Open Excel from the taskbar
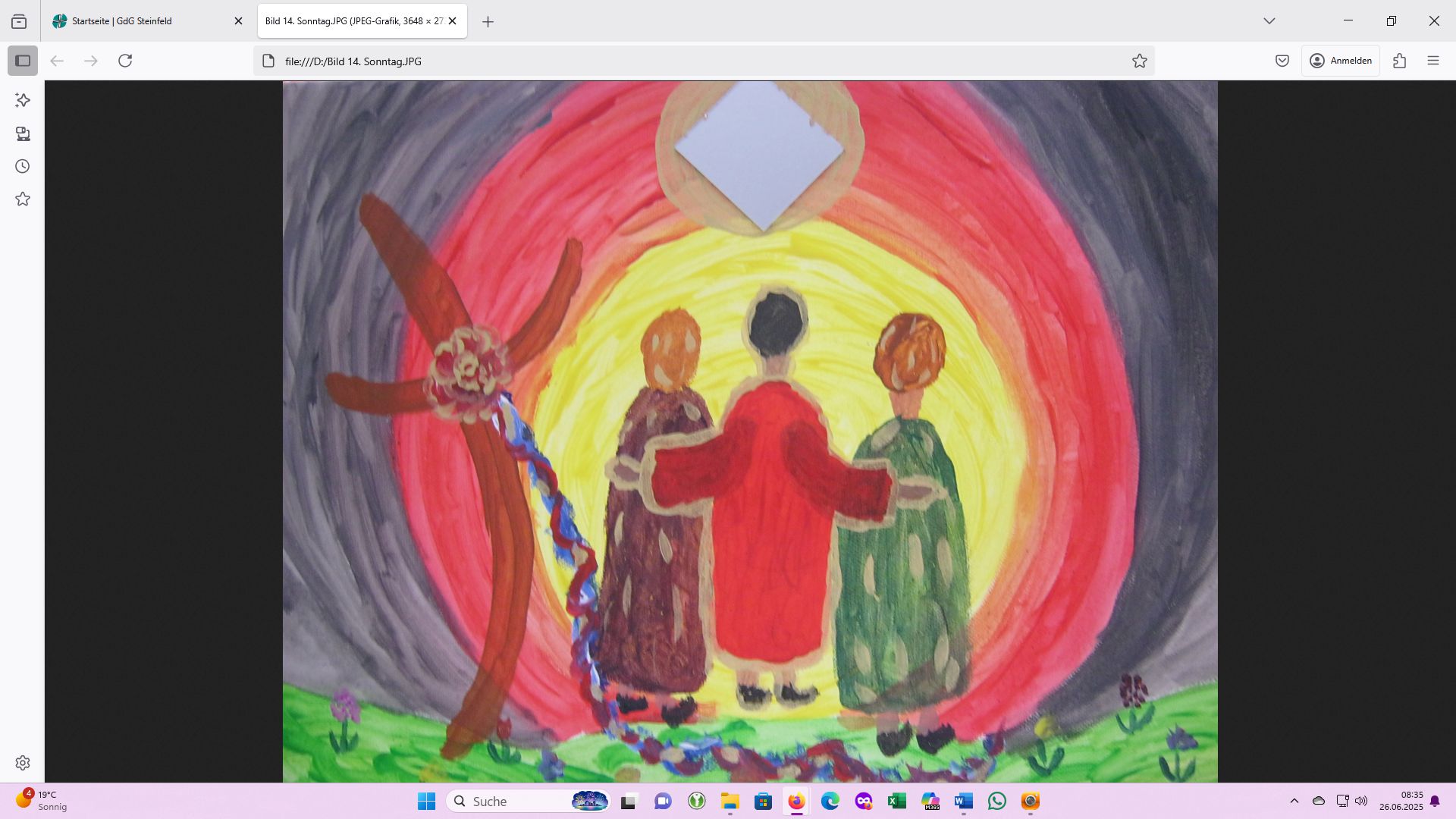This screenshot has width=1456, height=819. coord(896,802)
